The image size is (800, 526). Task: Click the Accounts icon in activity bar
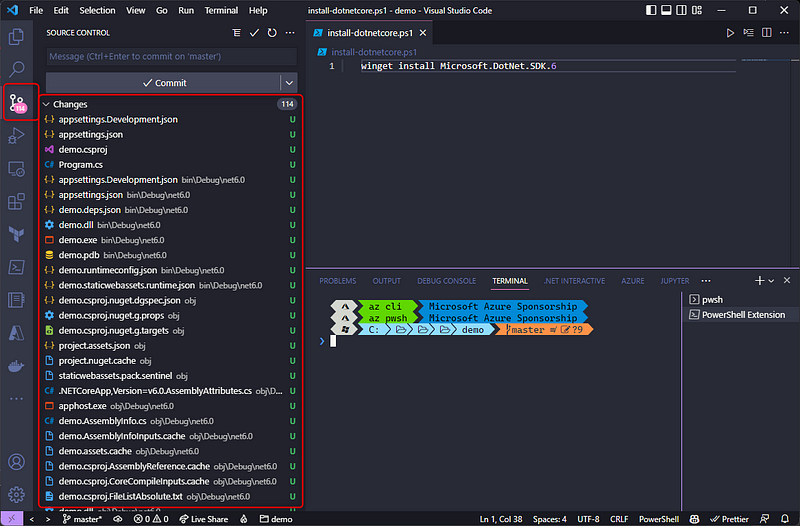(x=16, y=462)
